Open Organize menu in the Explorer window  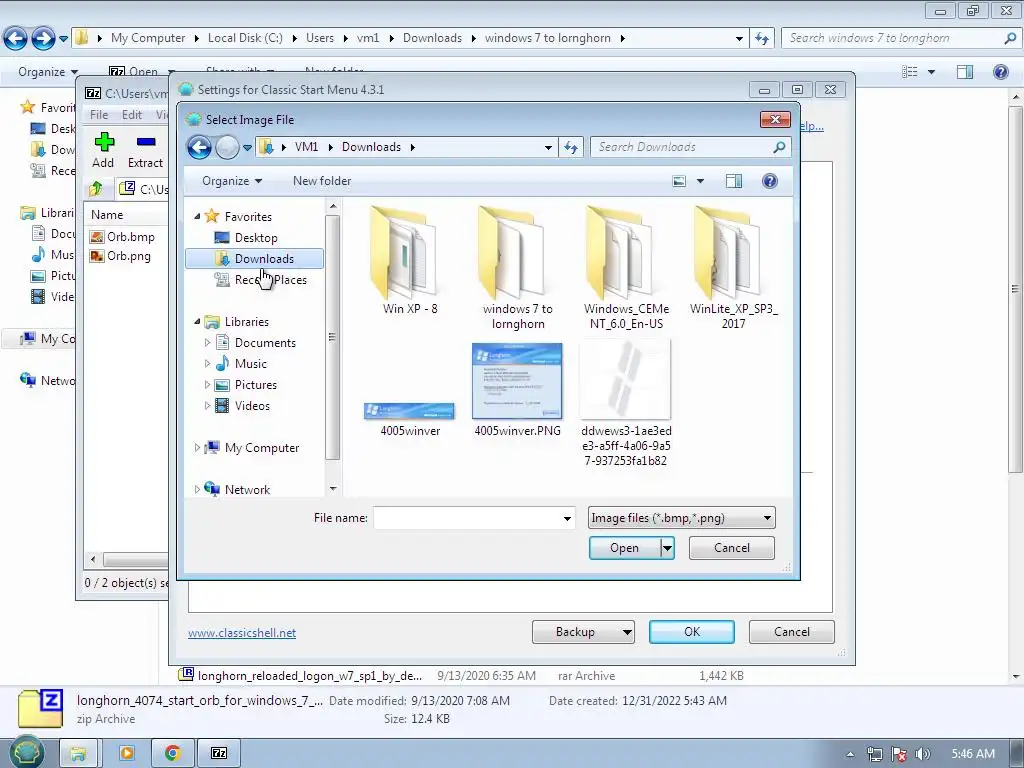(x=48, y=72)
